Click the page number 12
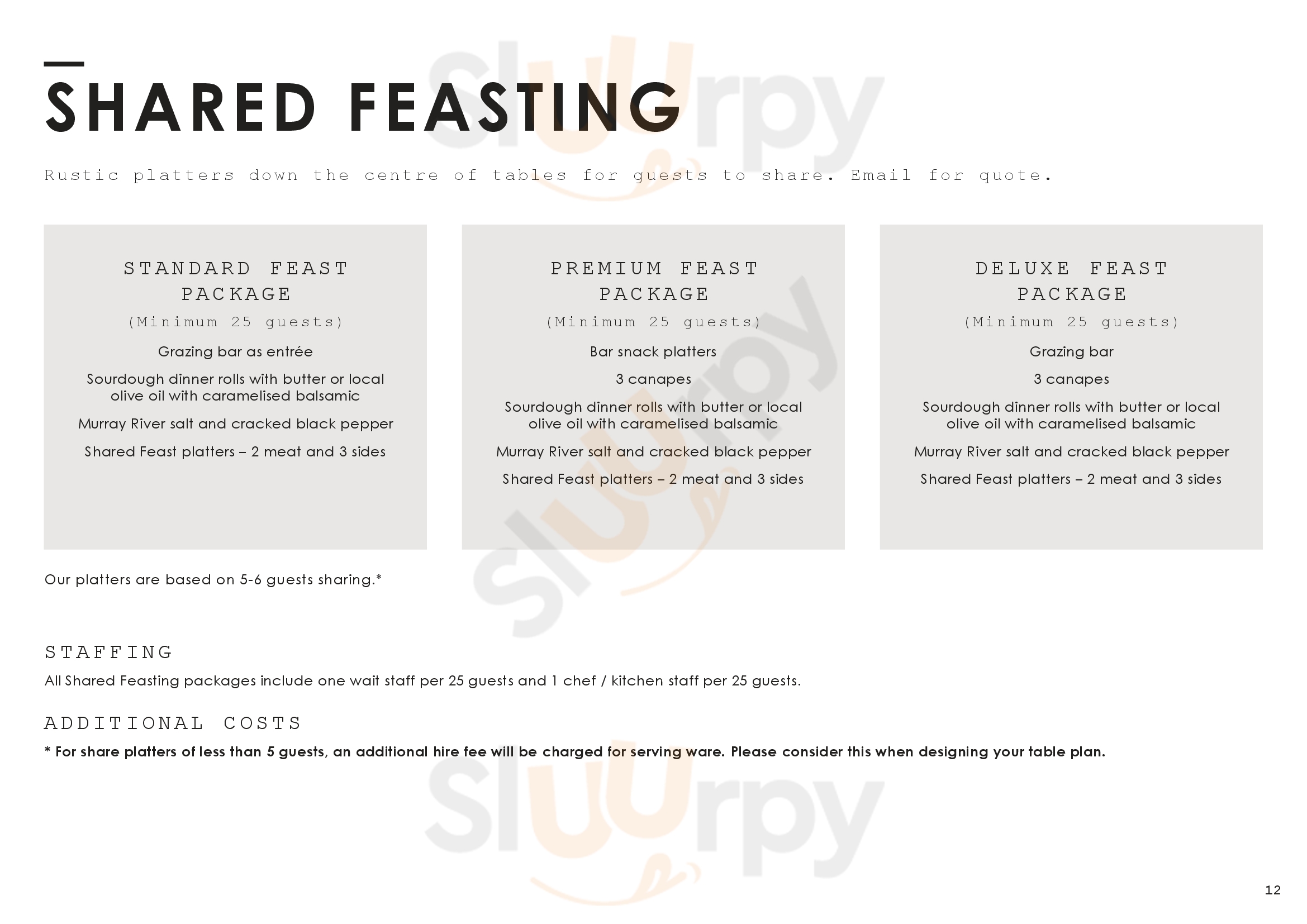This screenshot has height=924, width=1307. point(1272,890)
